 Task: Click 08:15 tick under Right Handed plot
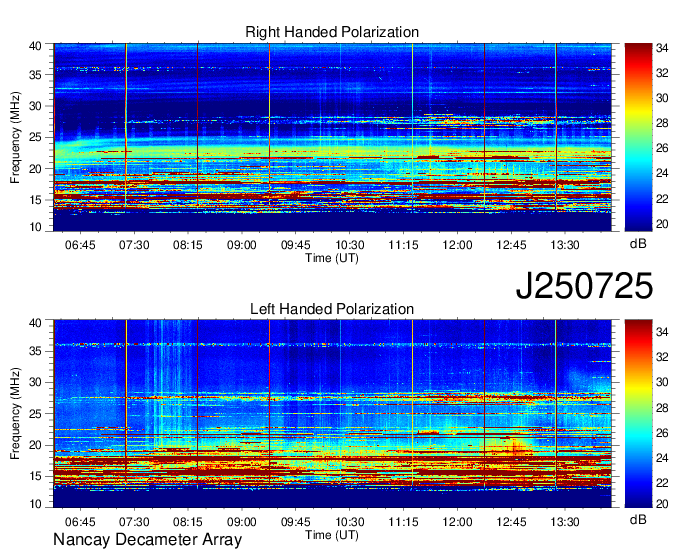188,245
